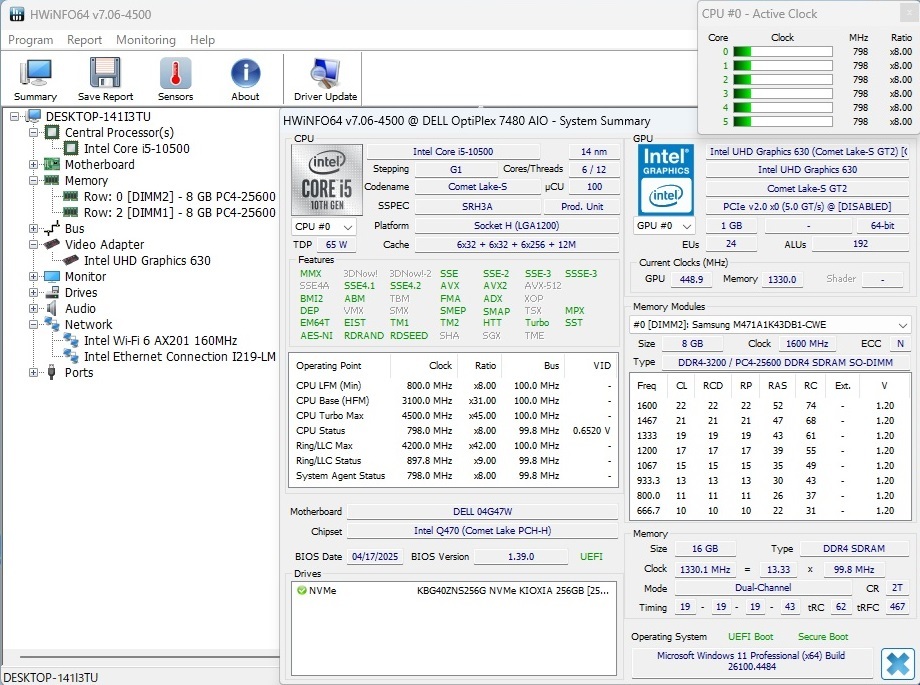Viewport: 920px width, 685px height.
Task: Click the Socket H (LGA1200) platform field
Action: tap(516, 225)
